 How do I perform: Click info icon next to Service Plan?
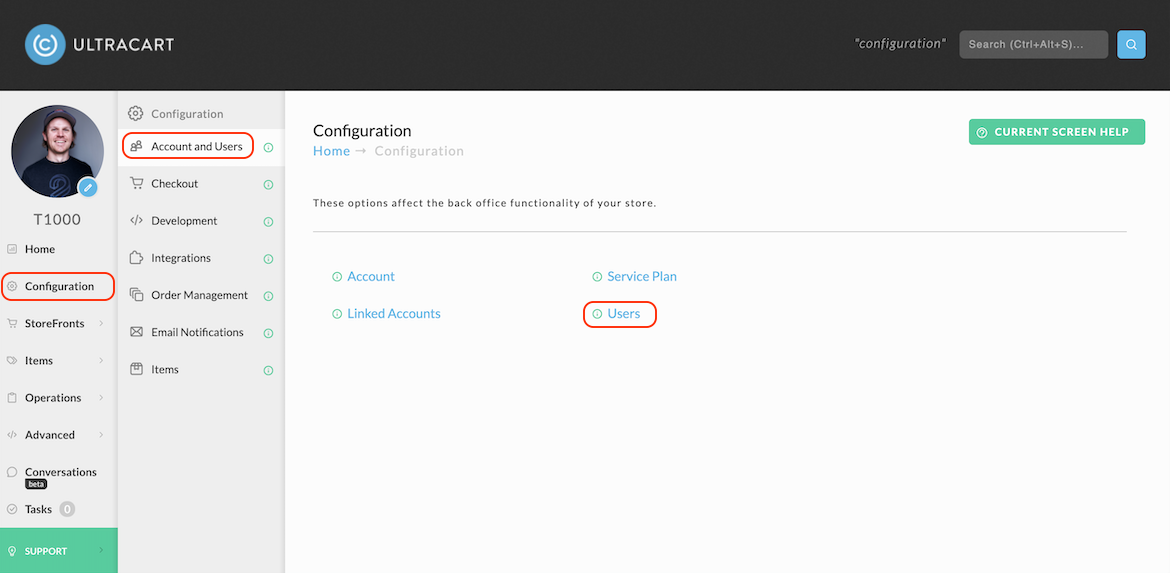[597, 277]
